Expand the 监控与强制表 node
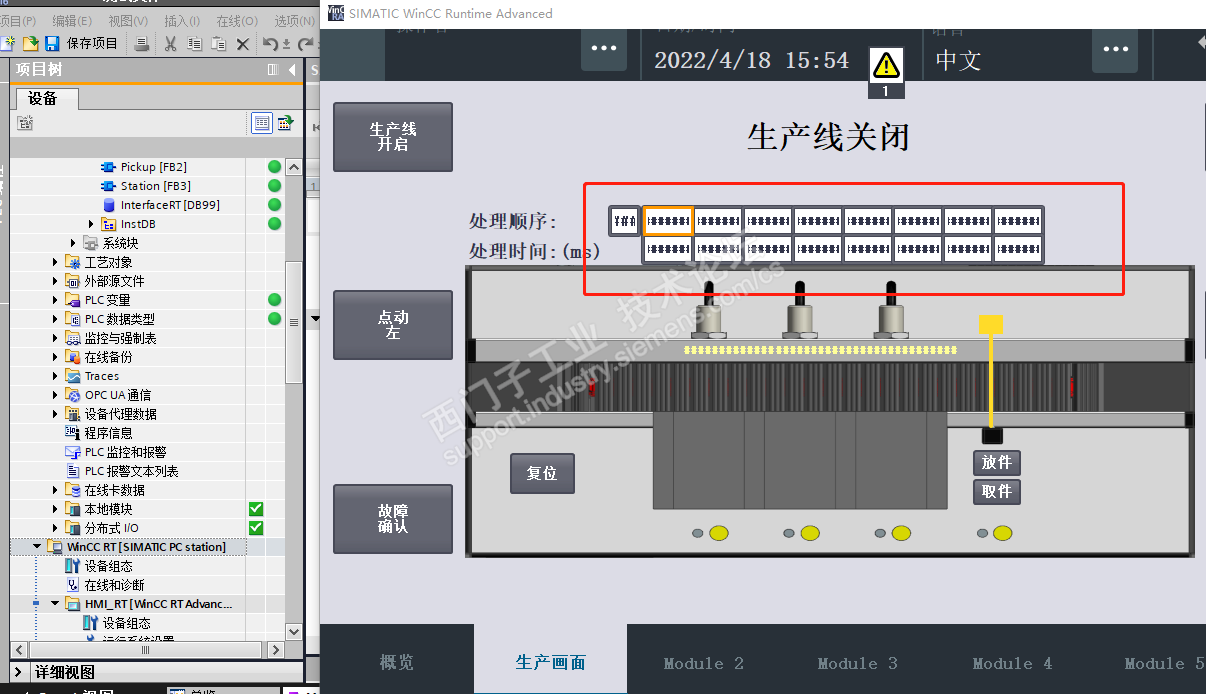The height and width of the screenshot is (694, 1206). pyautogui.click(x=55, y=338)
